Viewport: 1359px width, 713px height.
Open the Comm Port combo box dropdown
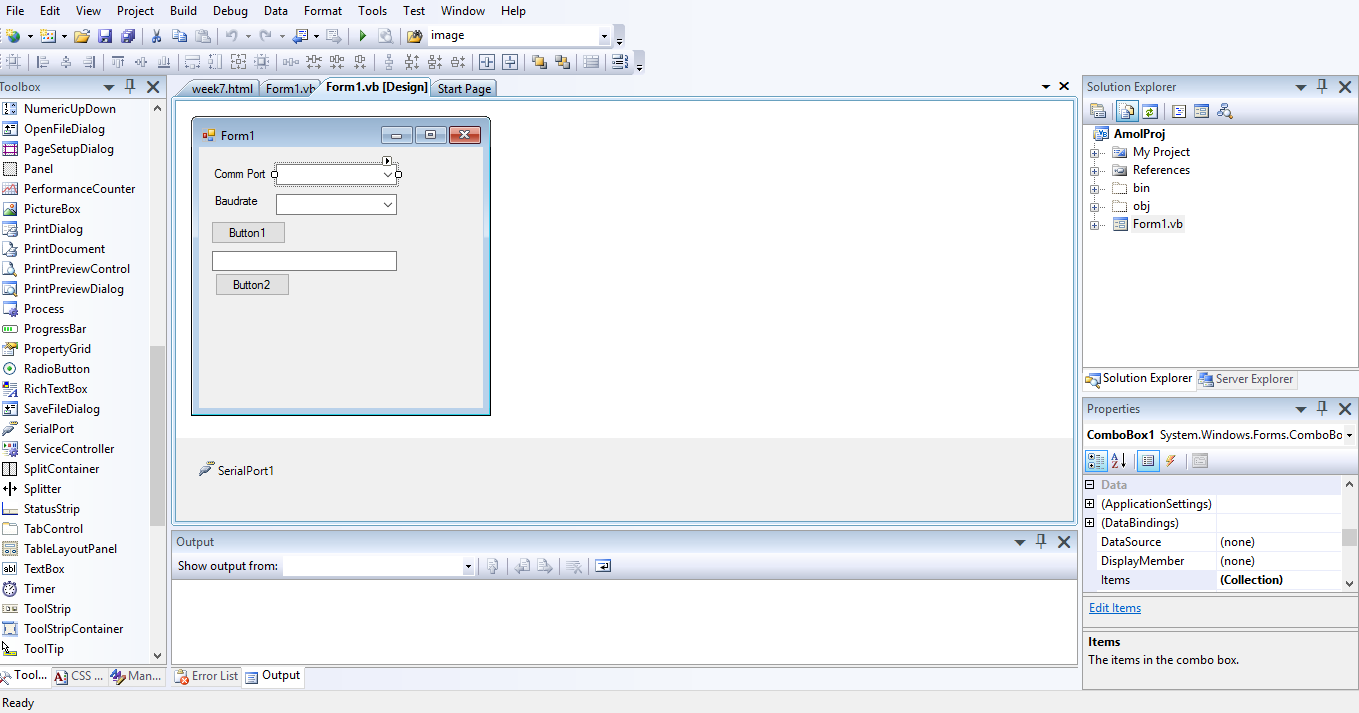(389, 174)
